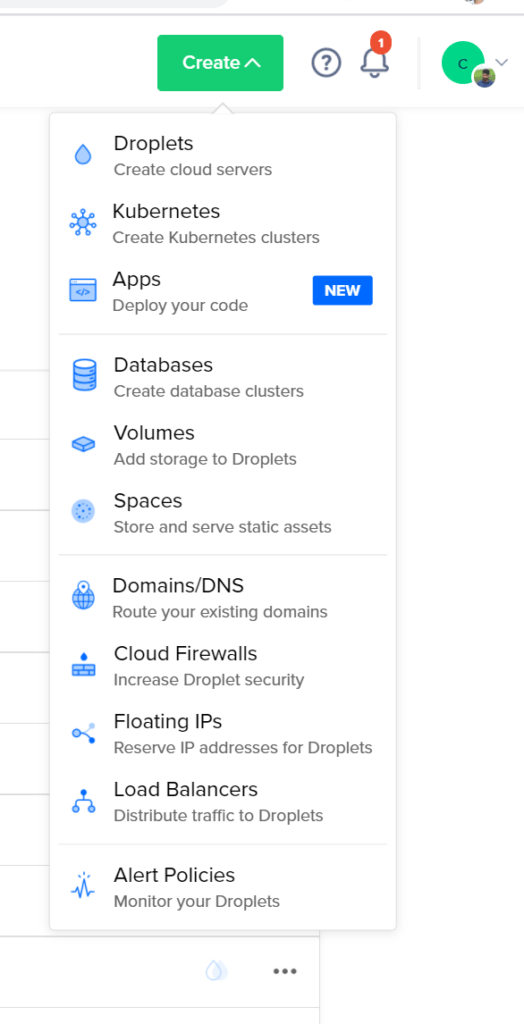
Task: Open the notifications bell
Action: point(374,63)
